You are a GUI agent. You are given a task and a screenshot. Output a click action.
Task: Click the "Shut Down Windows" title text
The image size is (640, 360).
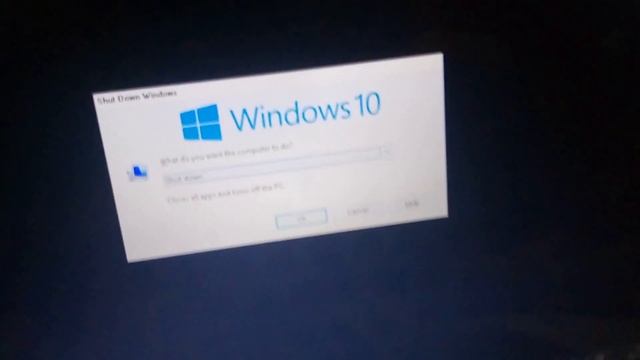[137, 96]
